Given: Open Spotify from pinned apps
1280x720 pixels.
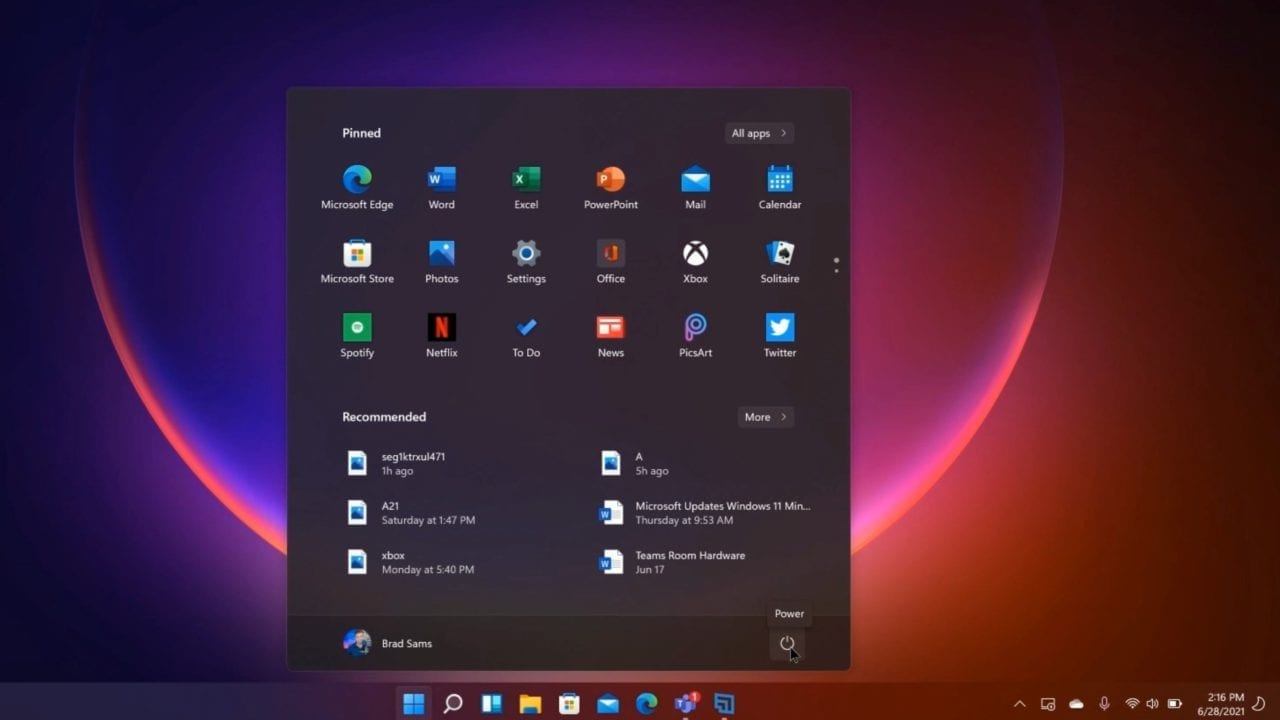Looking at the screenshot, I should [x=357, y=335].
